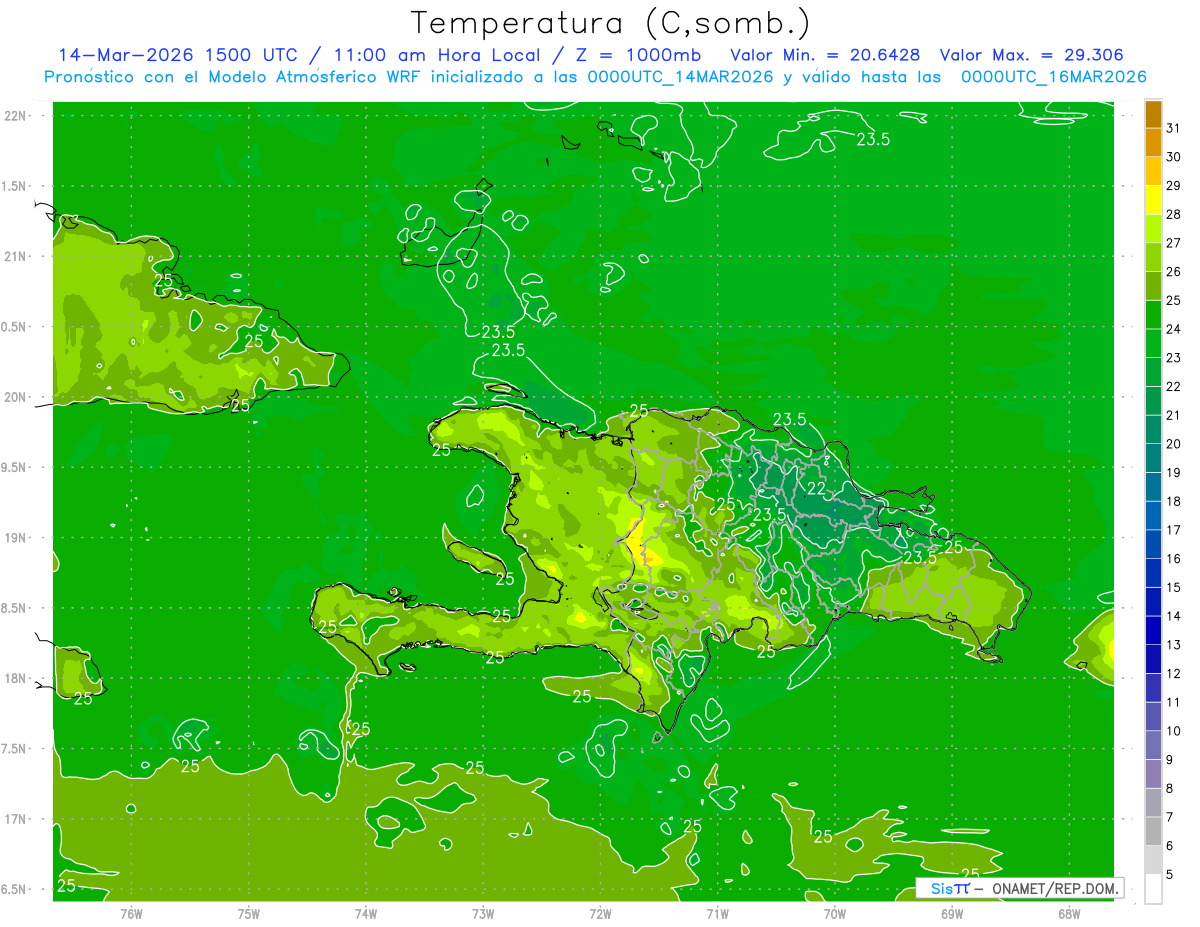Click the legend swatch between 21 and 22
The height and width of the screenshot is (927, 1200).
point(1153,401)
